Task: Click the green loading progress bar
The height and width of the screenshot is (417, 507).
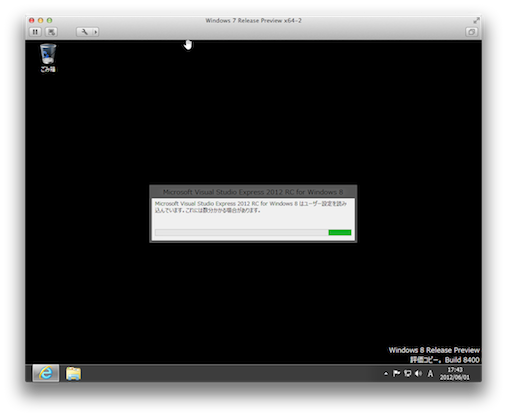Action: pos(253,232)
